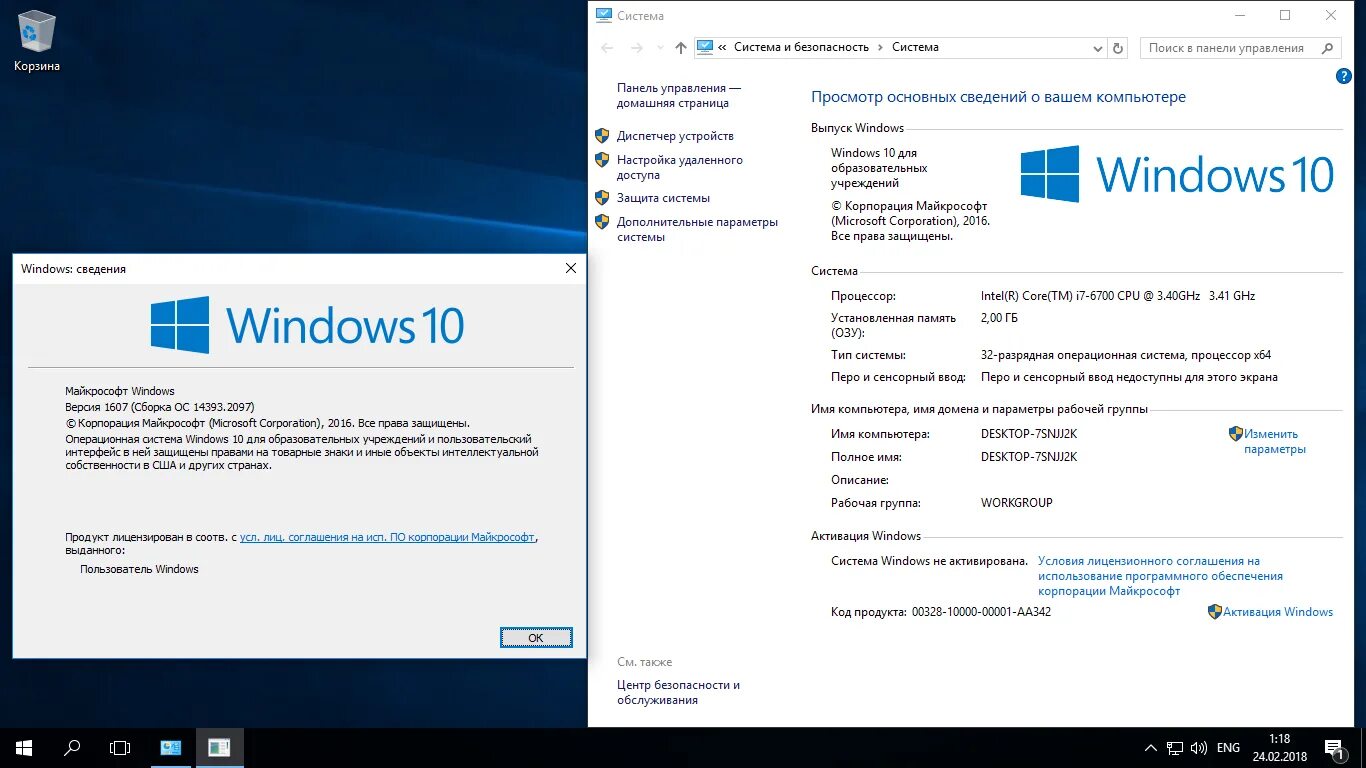Open the Action Center notifications icon
Image resolution: width=1366 pixels, height=768 pixels.
[x=1333, y=748]
